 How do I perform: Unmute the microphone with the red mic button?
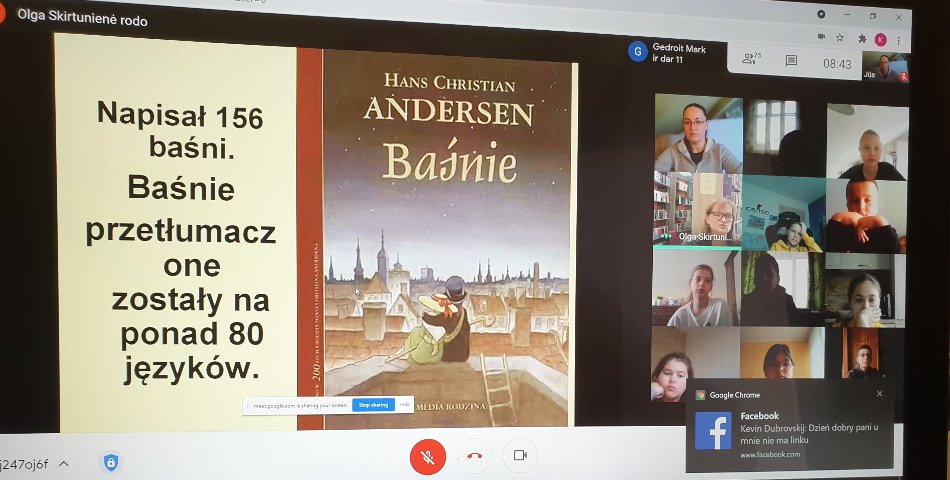point(428,456)
